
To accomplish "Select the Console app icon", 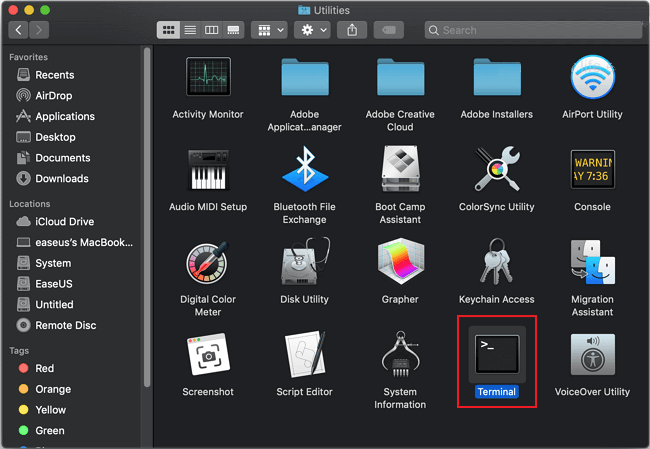I will (592, 169).
